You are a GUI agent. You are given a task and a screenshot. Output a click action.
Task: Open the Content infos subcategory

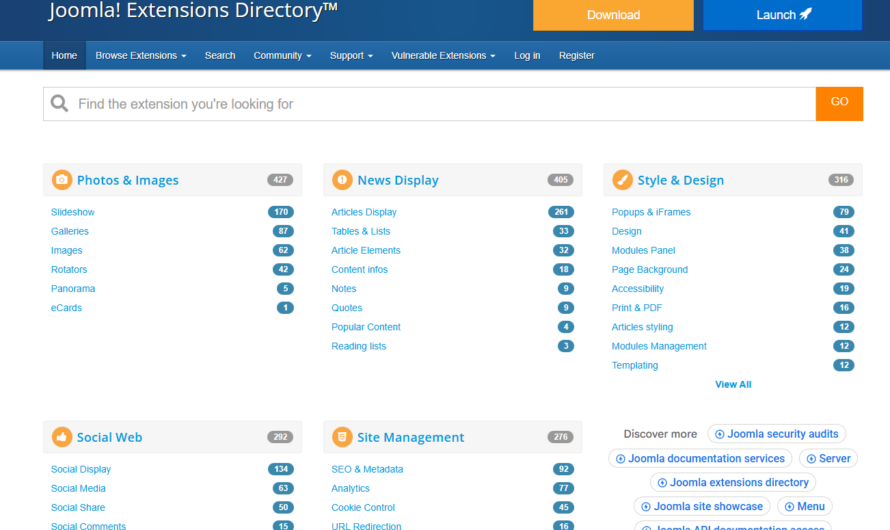(x=360, y=270)
